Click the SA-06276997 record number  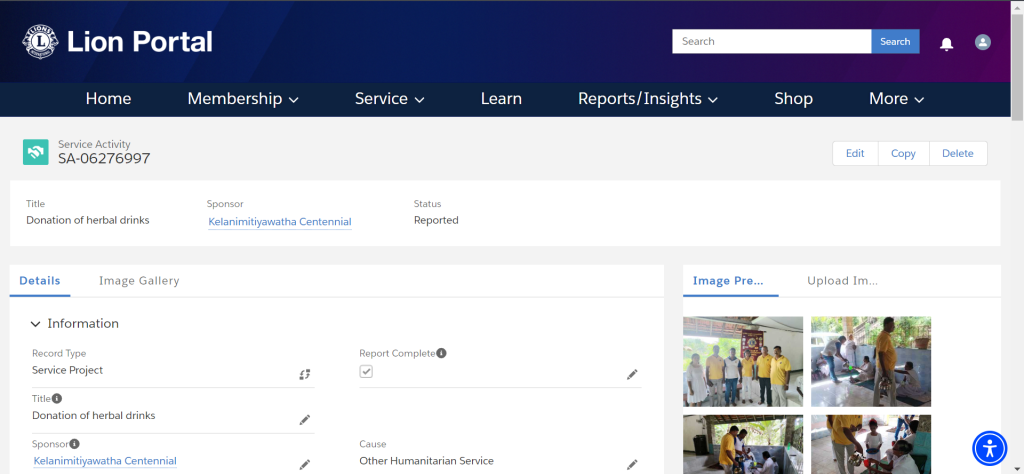point(104,159)
